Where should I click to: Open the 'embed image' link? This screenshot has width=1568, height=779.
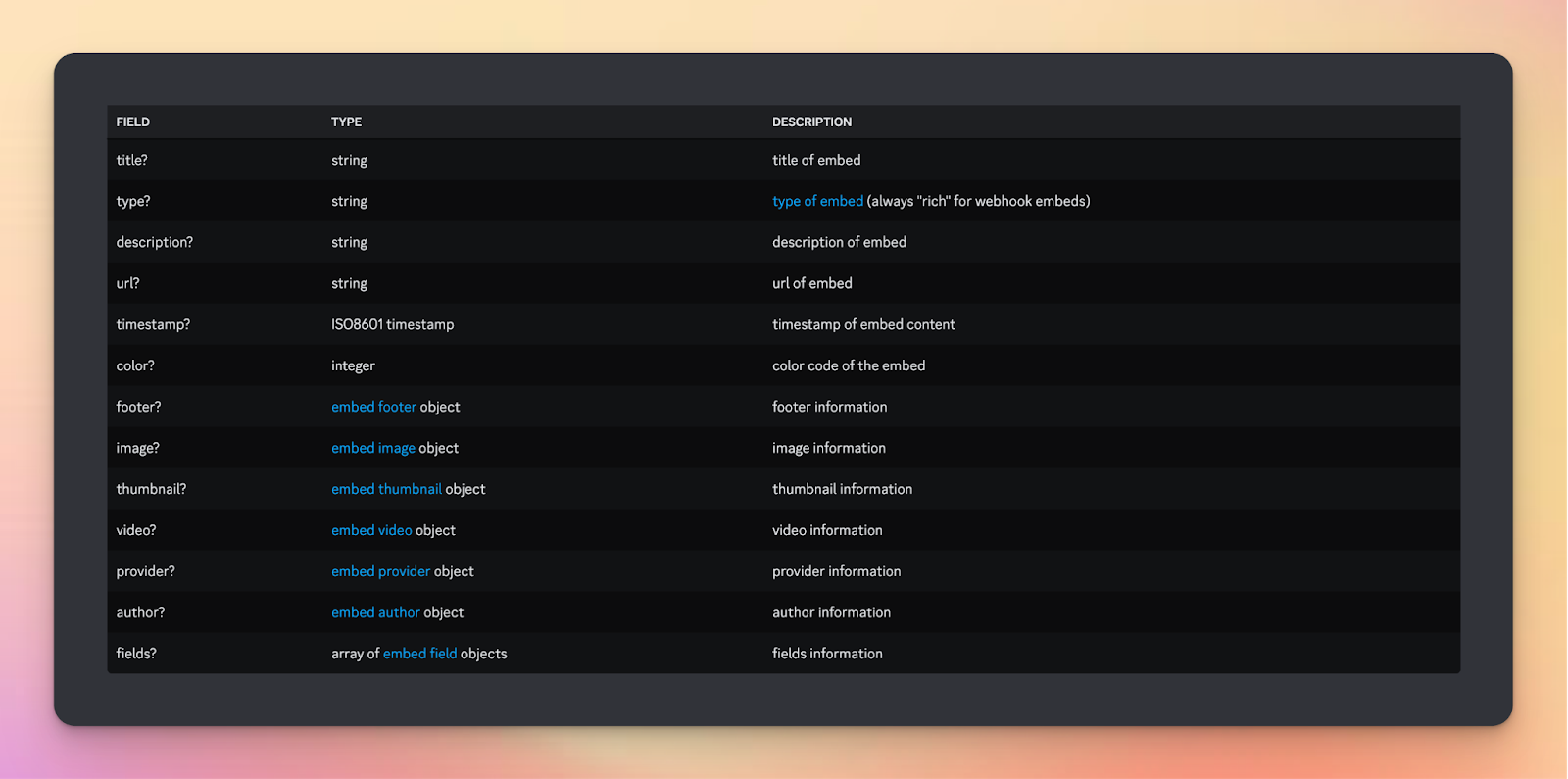pos(373,448)
